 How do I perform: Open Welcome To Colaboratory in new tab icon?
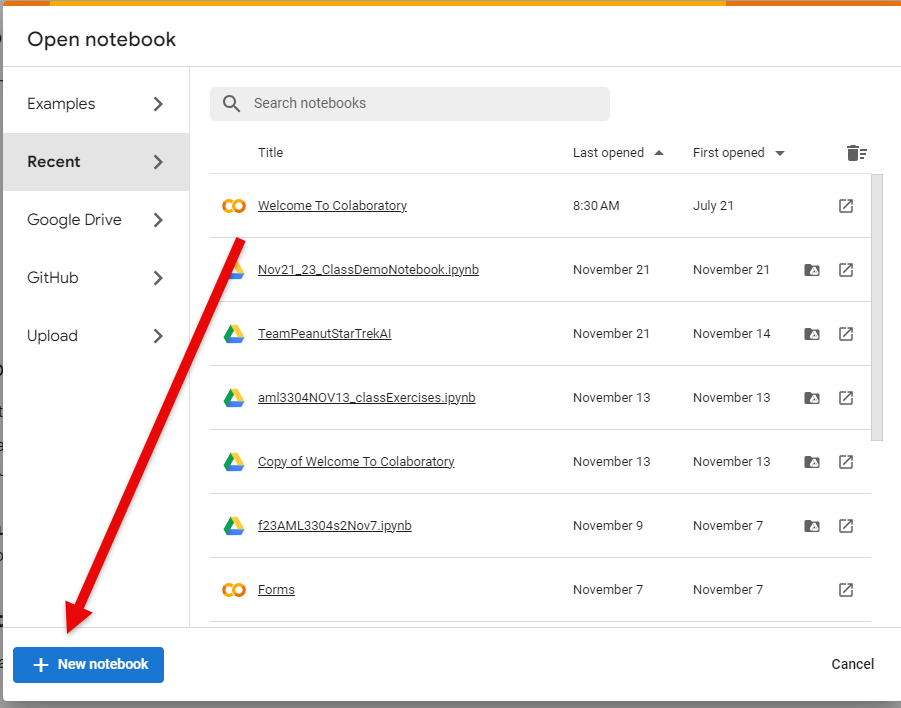coord(846,206)
